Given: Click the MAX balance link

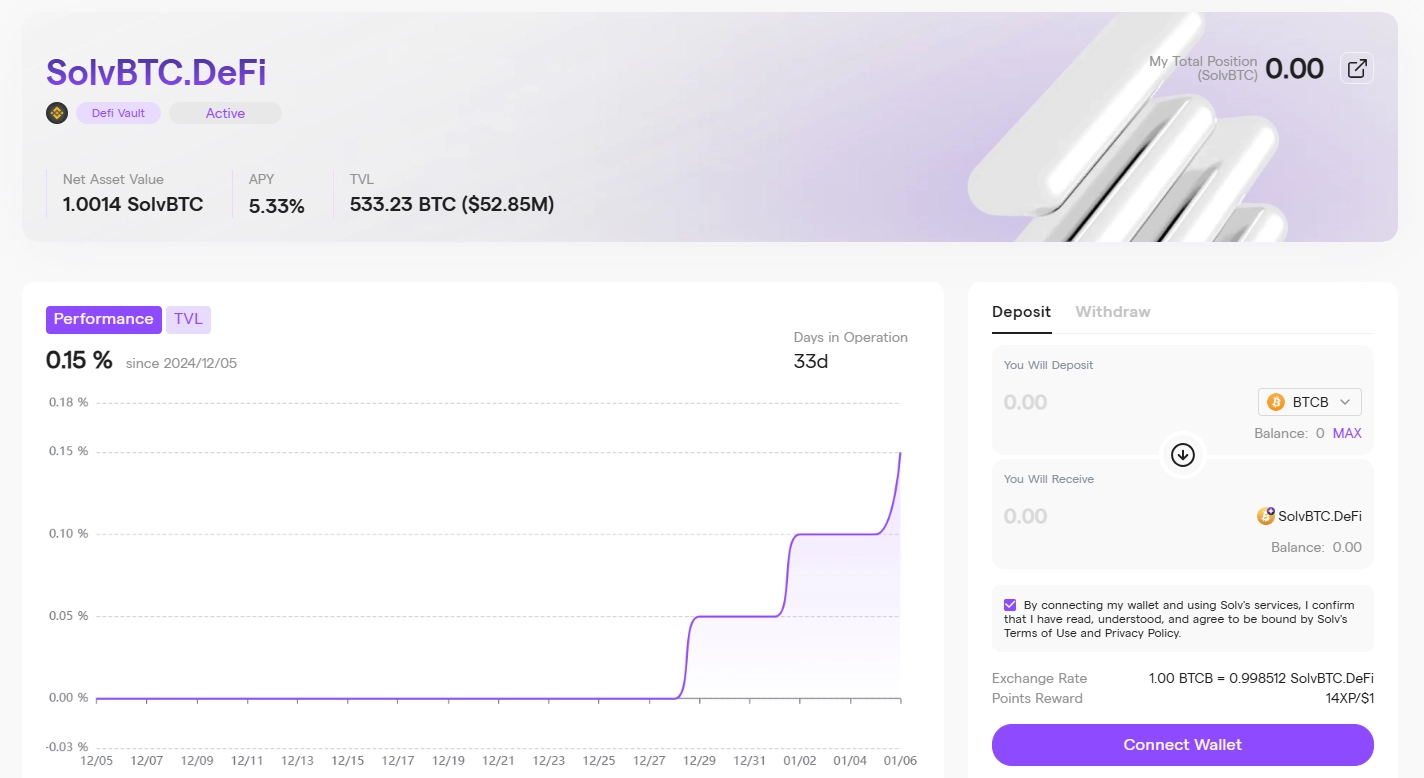Looking at the screenshot, I should pos(1347,433).
